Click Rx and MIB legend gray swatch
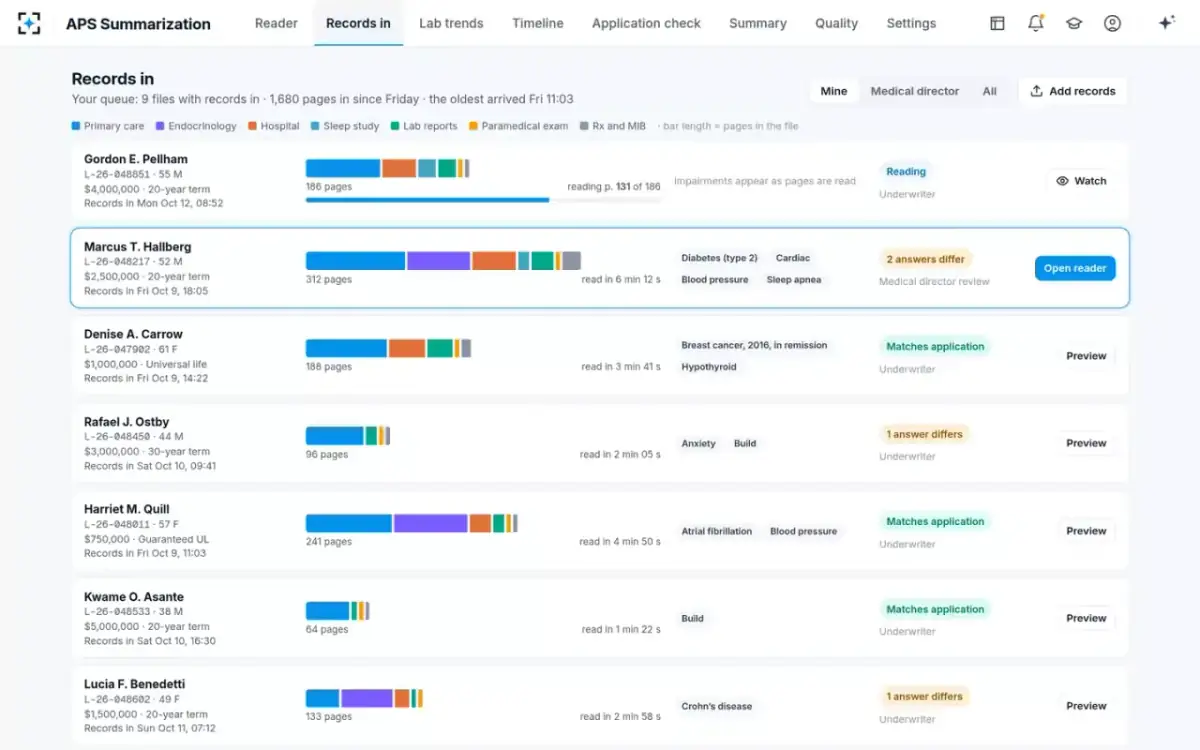This screenshot has width=1200, height=750. 584,126
